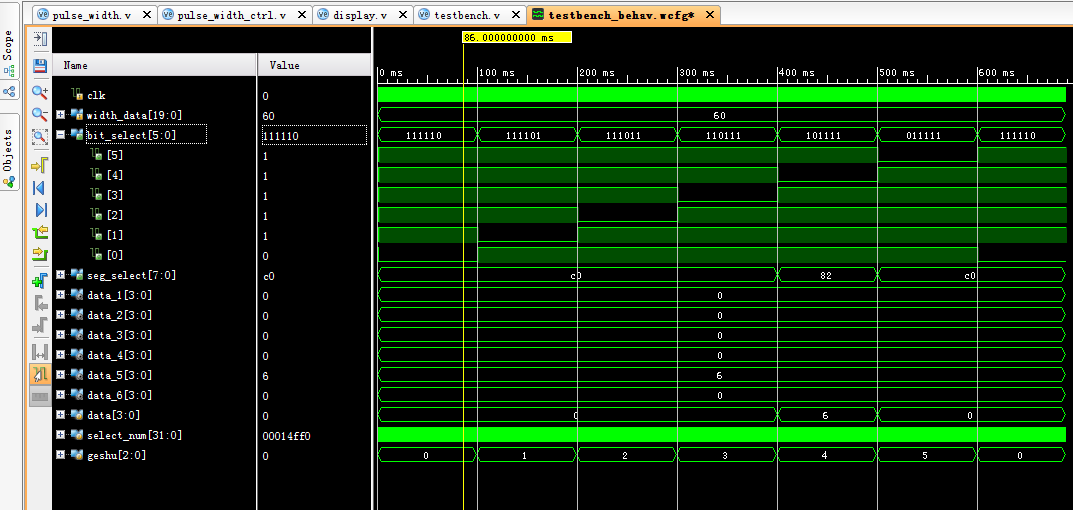This screenshot has width=1073, height=510.
Task: Click the Go to End icon
Action: click(x=40, y=210)
